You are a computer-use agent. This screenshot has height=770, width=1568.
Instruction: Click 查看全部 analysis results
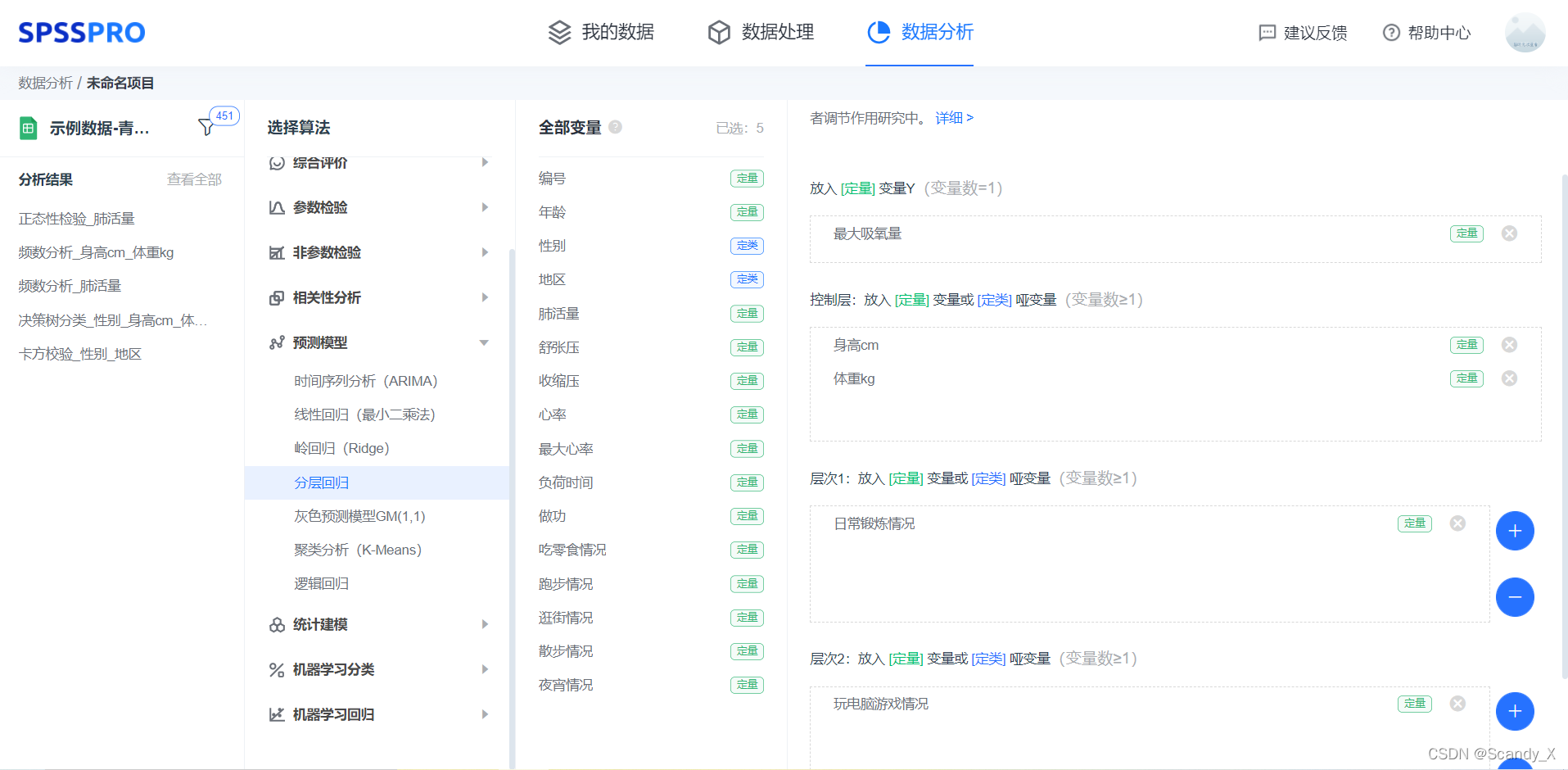click(x=194, y=179)
